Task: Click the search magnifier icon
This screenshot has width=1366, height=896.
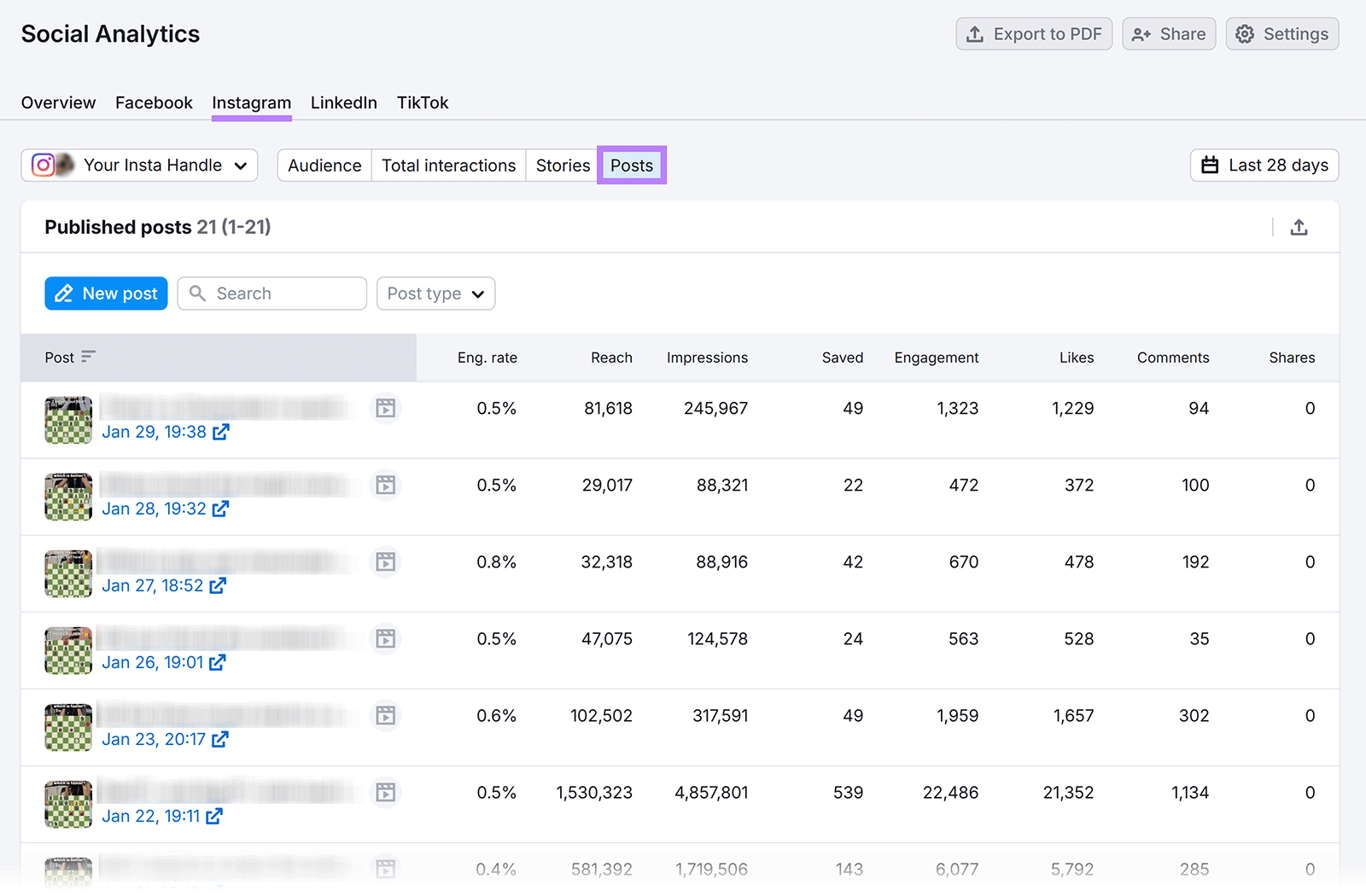Action: 197,293
